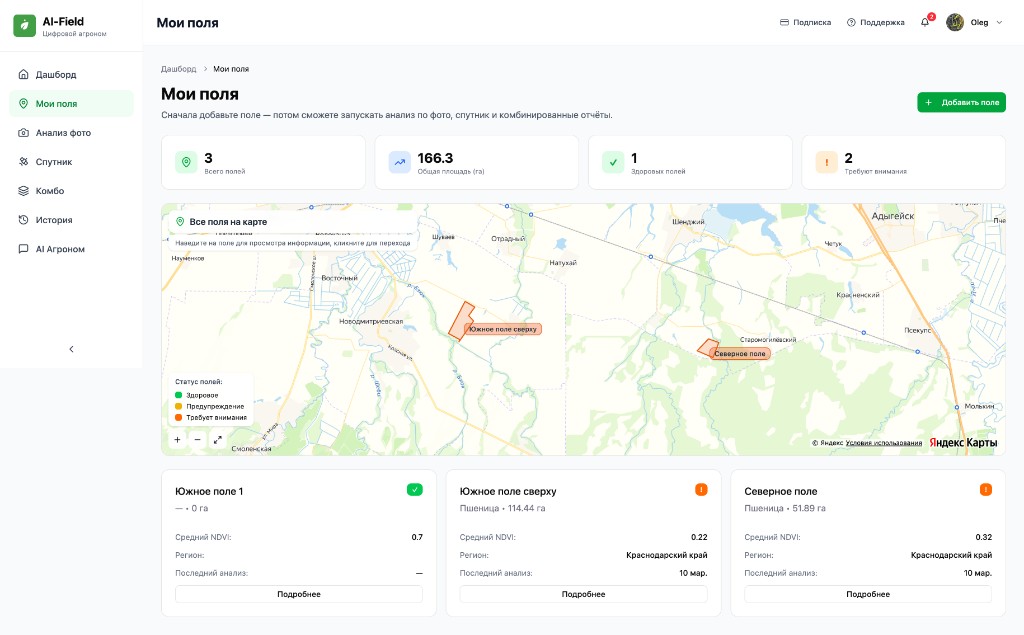The width and height of the screenshot is (1024, 635).
Task: Open the Спутник sidebar item
Action: click(x=54, y=162)
